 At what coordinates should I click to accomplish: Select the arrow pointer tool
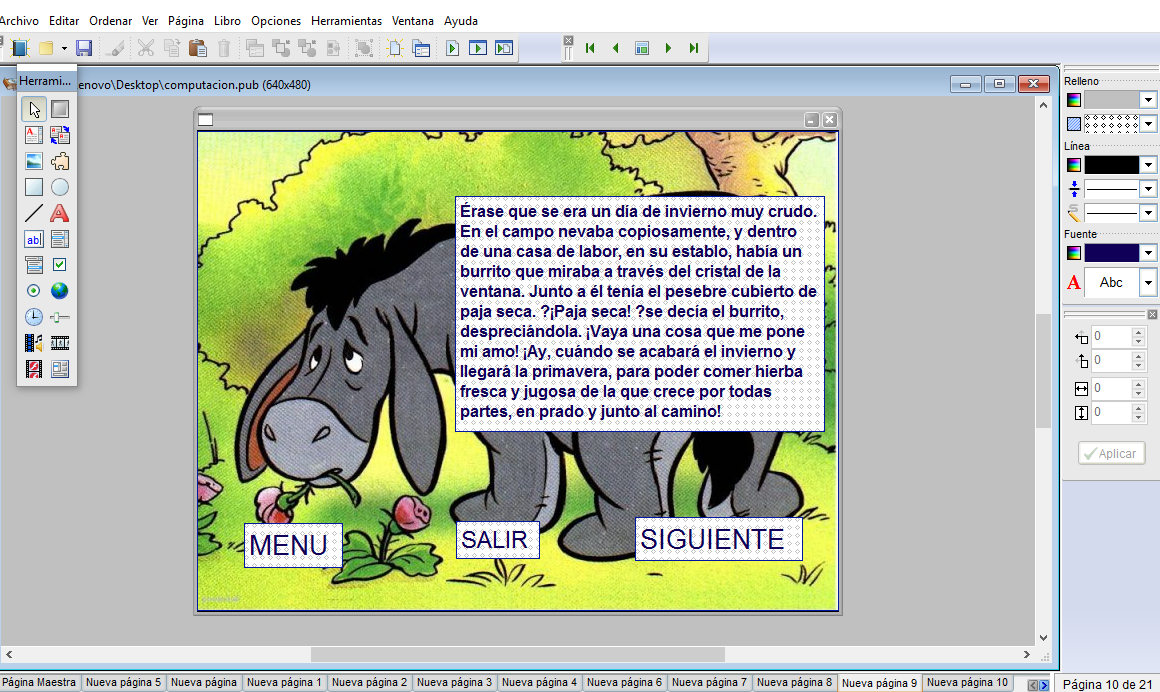[33, 110]
